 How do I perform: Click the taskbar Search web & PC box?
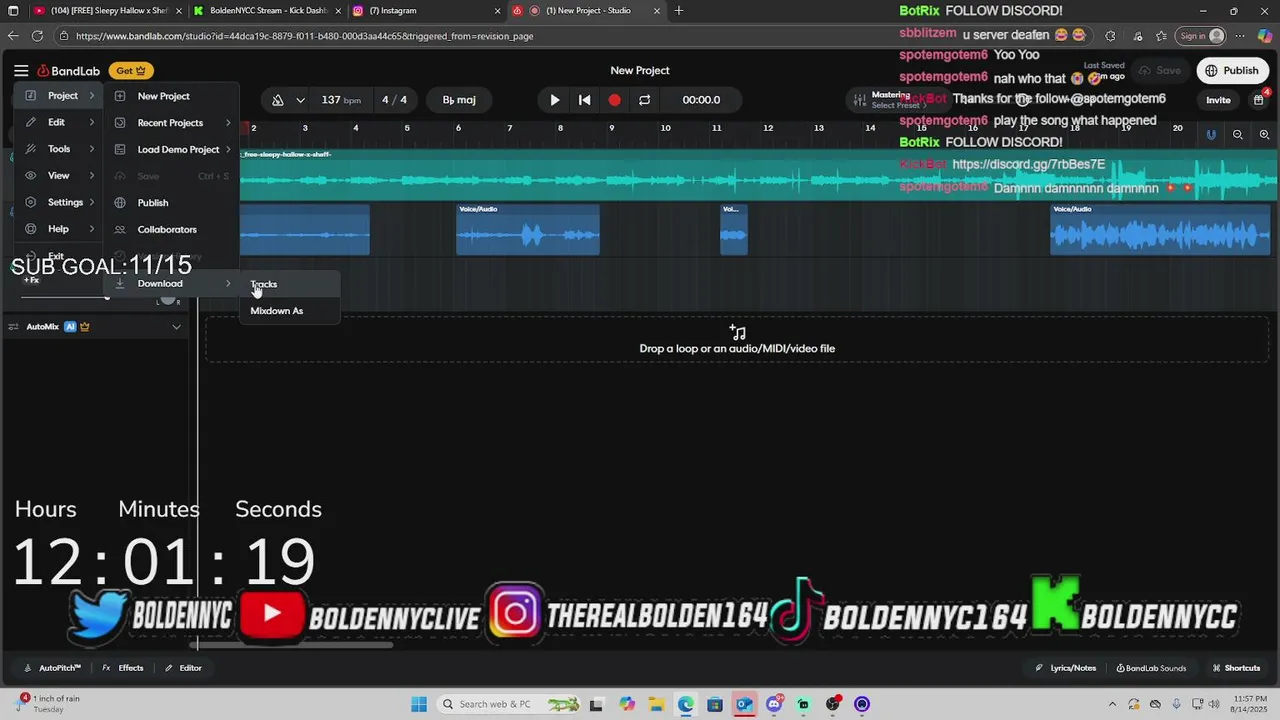[509, 704]
